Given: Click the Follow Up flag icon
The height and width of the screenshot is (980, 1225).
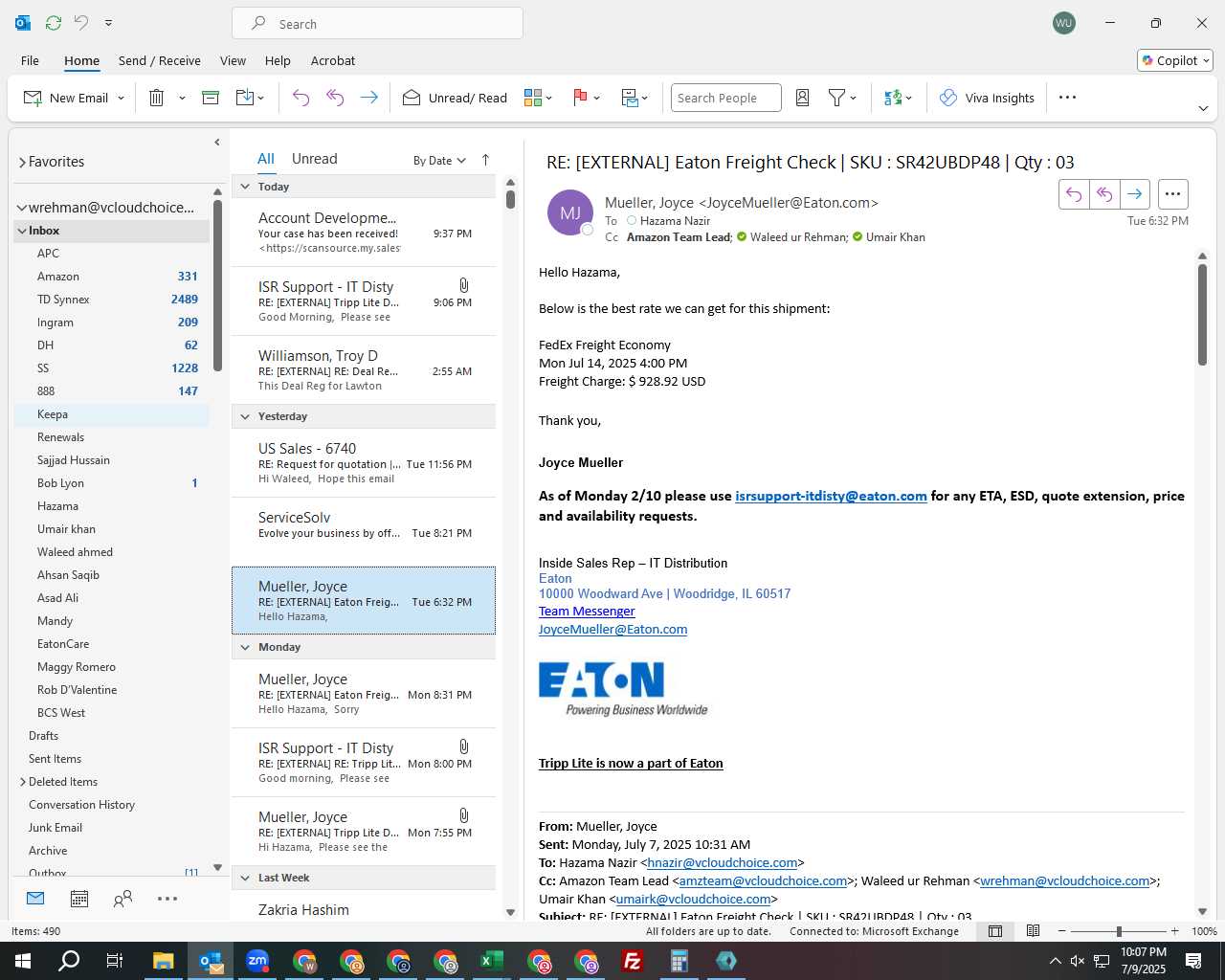Looking at the screenshot, I should [x=580, y=98].
